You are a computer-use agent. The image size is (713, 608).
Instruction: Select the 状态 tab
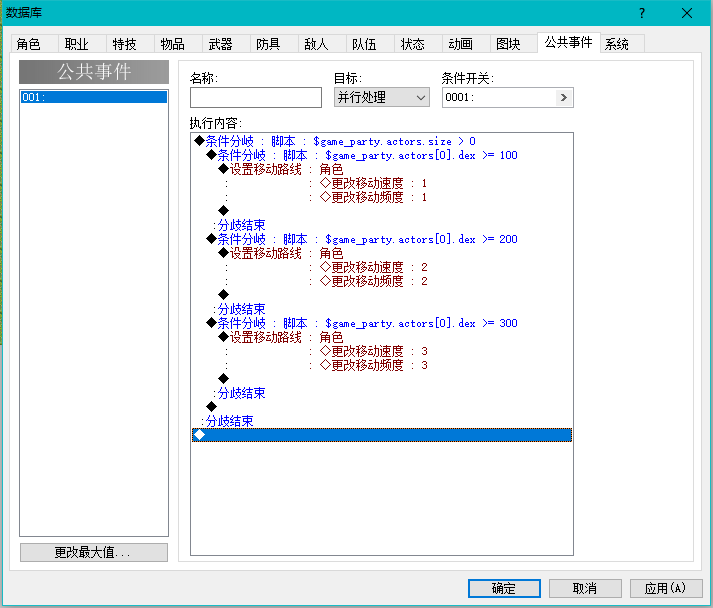tap(418, 44)
